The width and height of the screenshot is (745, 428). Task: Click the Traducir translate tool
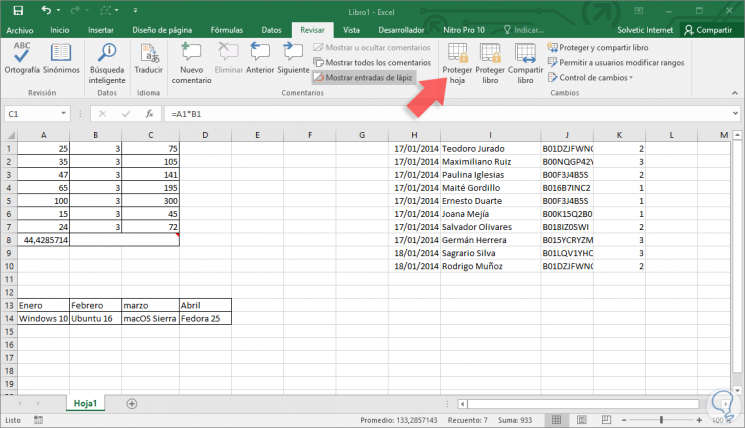(x=149, y=58)
